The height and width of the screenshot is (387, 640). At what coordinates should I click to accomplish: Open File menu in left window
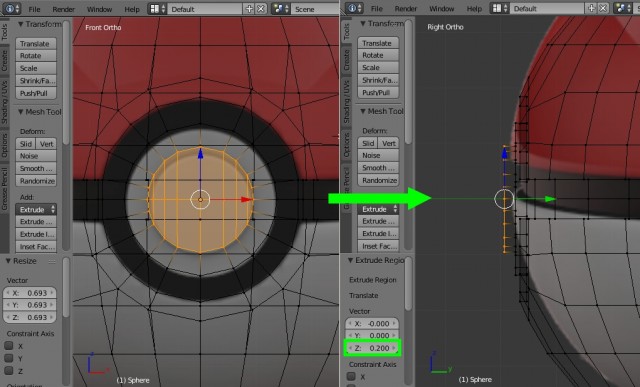point(34,9)
